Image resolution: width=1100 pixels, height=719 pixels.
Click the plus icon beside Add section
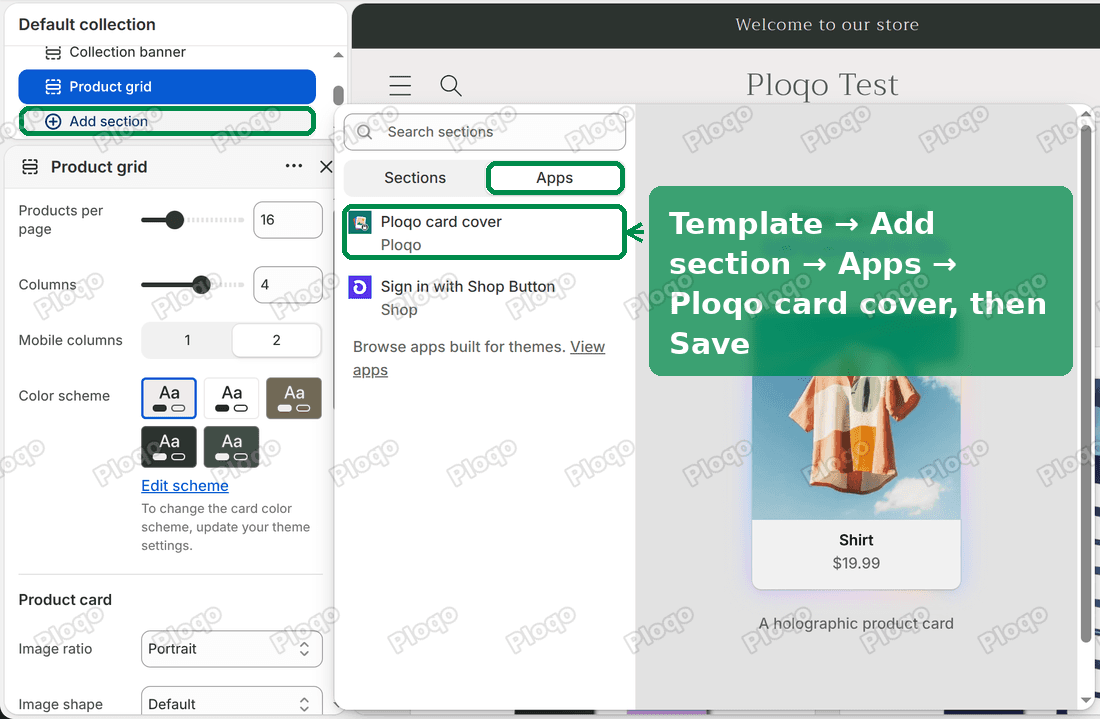tap(53, 121)
